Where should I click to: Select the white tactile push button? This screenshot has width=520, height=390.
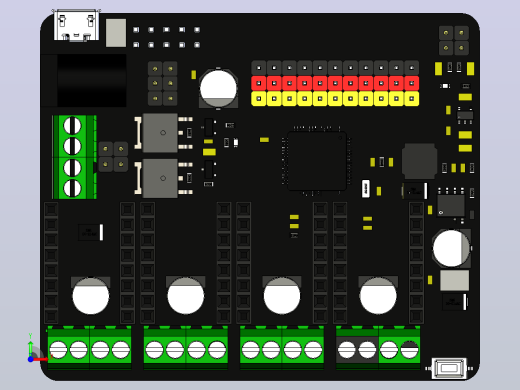tap(449, 368)
